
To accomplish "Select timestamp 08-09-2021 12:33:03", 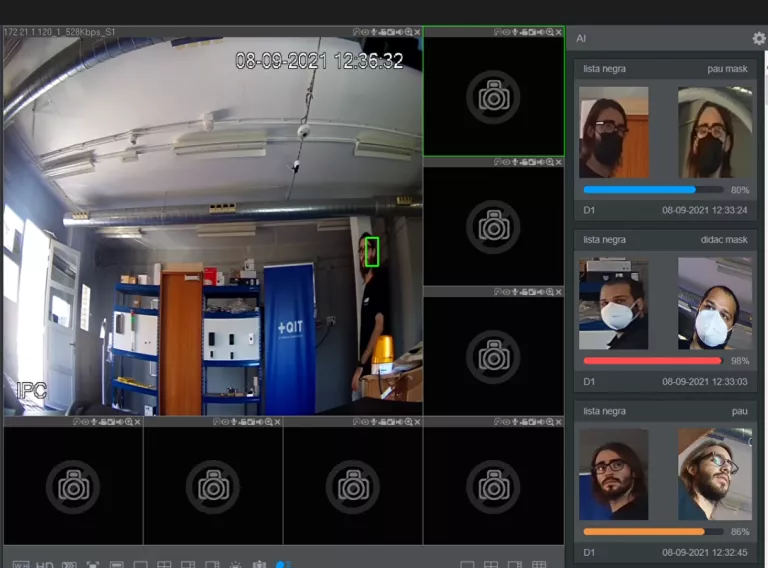I will (x=705, y=381).
